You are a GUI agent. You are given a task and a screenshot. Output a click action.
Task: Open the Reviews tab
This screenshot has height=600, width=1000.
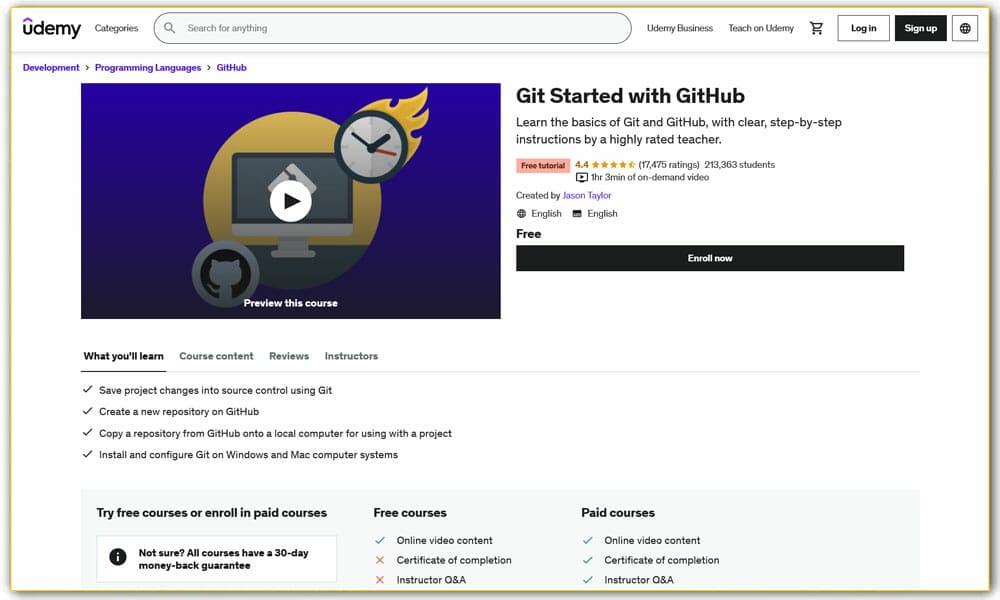pos(288,356)
